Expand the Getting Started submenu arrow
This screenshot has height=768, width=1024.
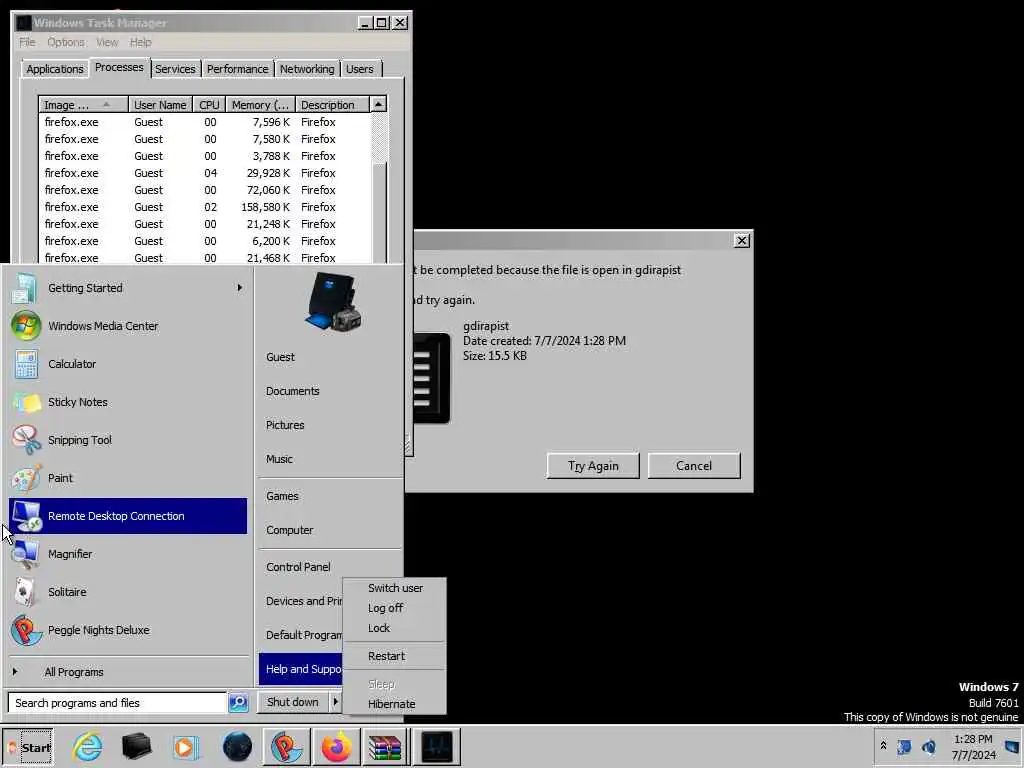(x=240, y=288)
